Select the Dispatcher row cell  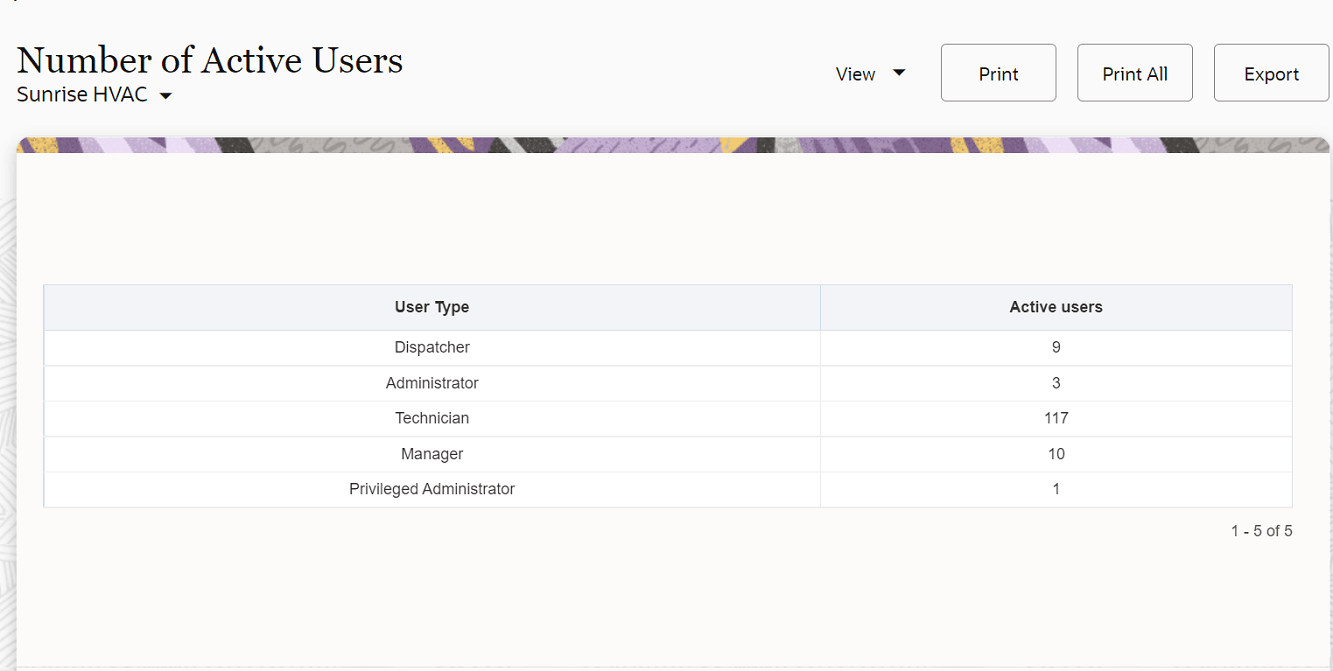coord(431,347)
